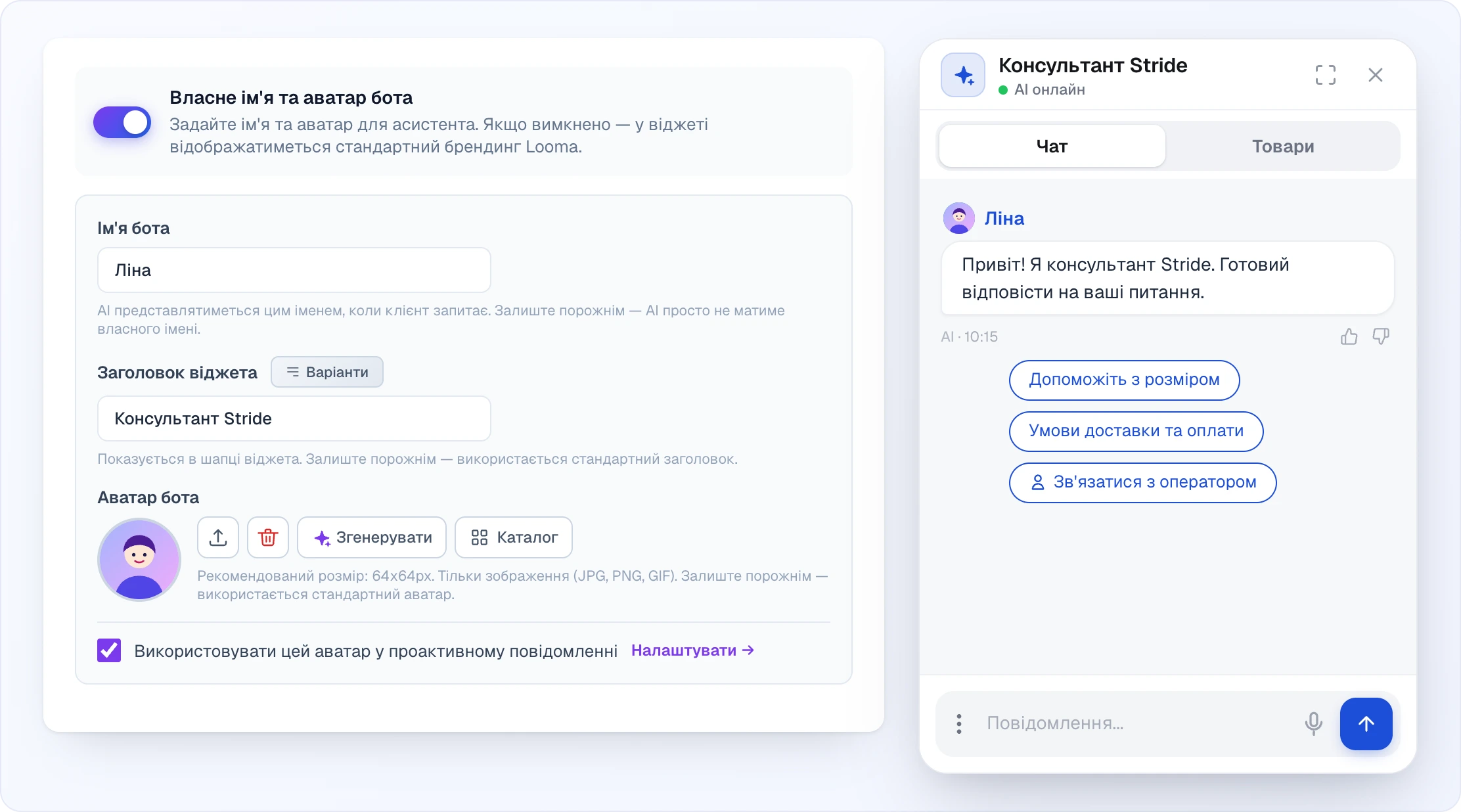Toggle the custom bot name and avatar switch
1461x812 pixels.
pyautogui.click(x=122, y=122)
